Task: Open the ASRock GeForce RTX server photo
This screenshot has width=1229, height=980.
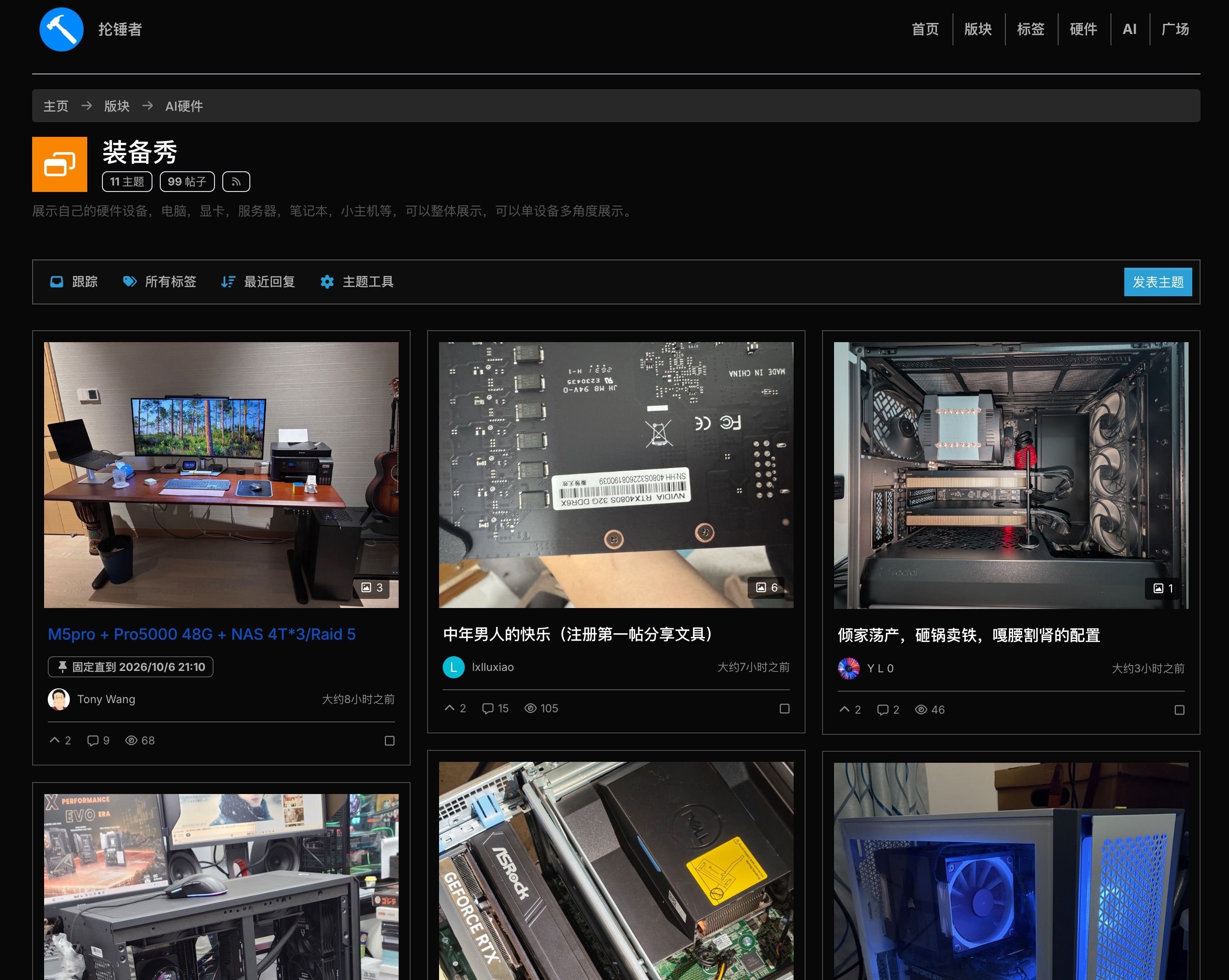Action: 616,871
